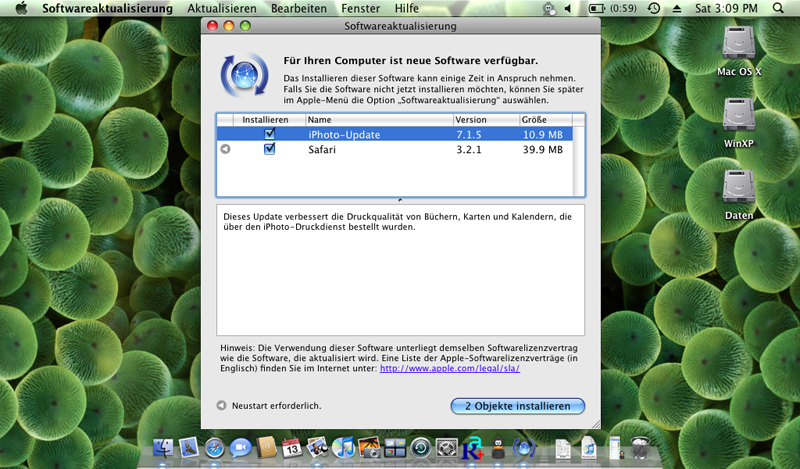
Task: Uncheck the iPhoto-Update install checkbox
Action: coord(269,134)
